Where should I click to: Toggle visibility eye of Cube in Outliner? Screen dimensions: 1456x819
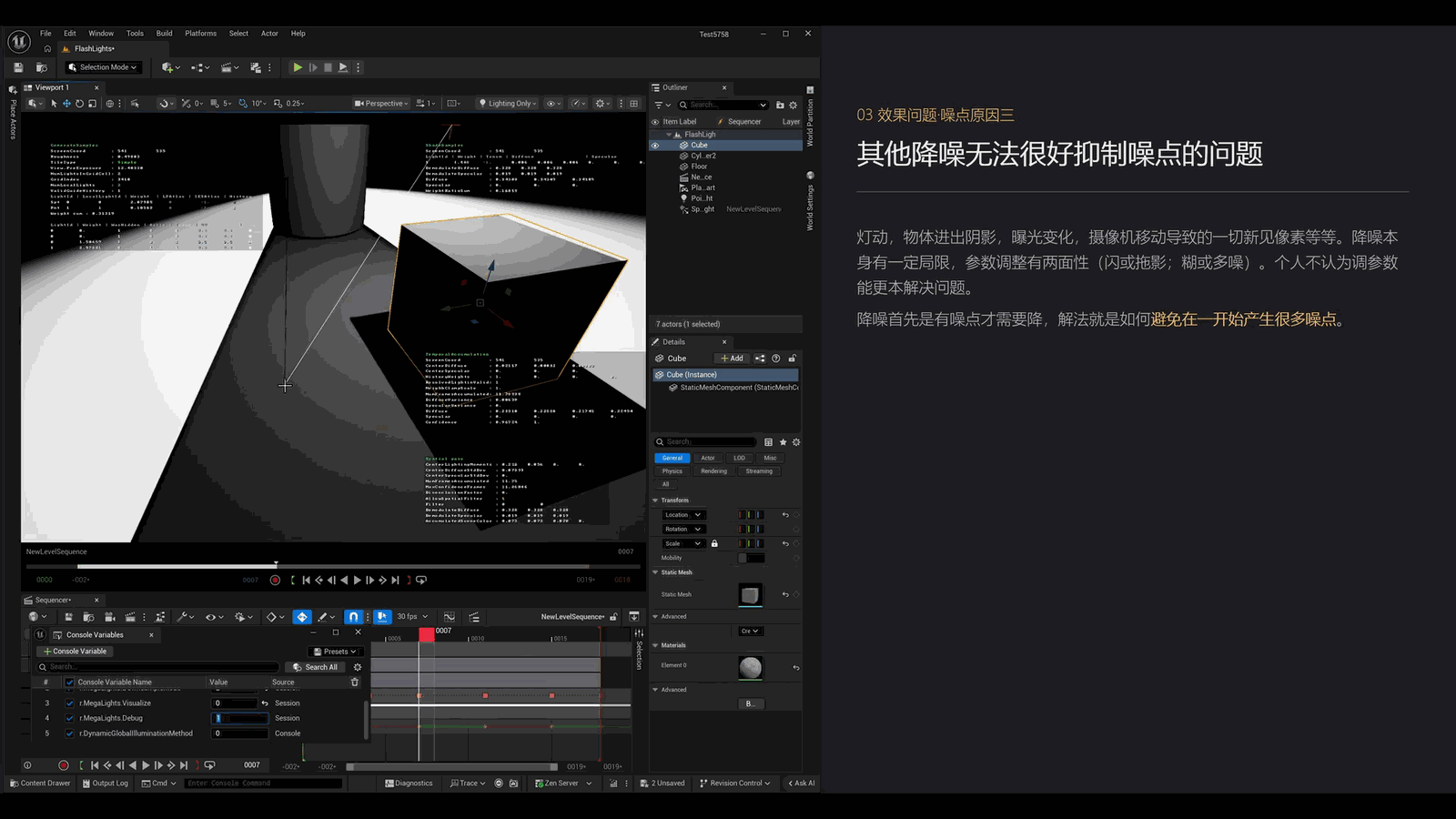655,146
